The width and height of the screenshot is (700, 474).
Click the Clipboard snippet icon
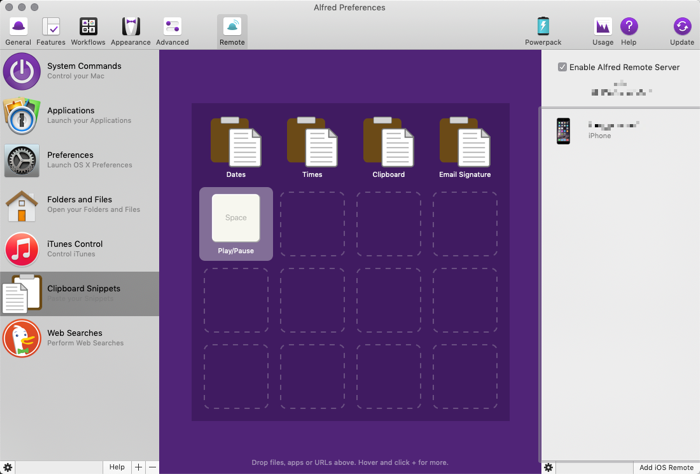pos(388,142)
